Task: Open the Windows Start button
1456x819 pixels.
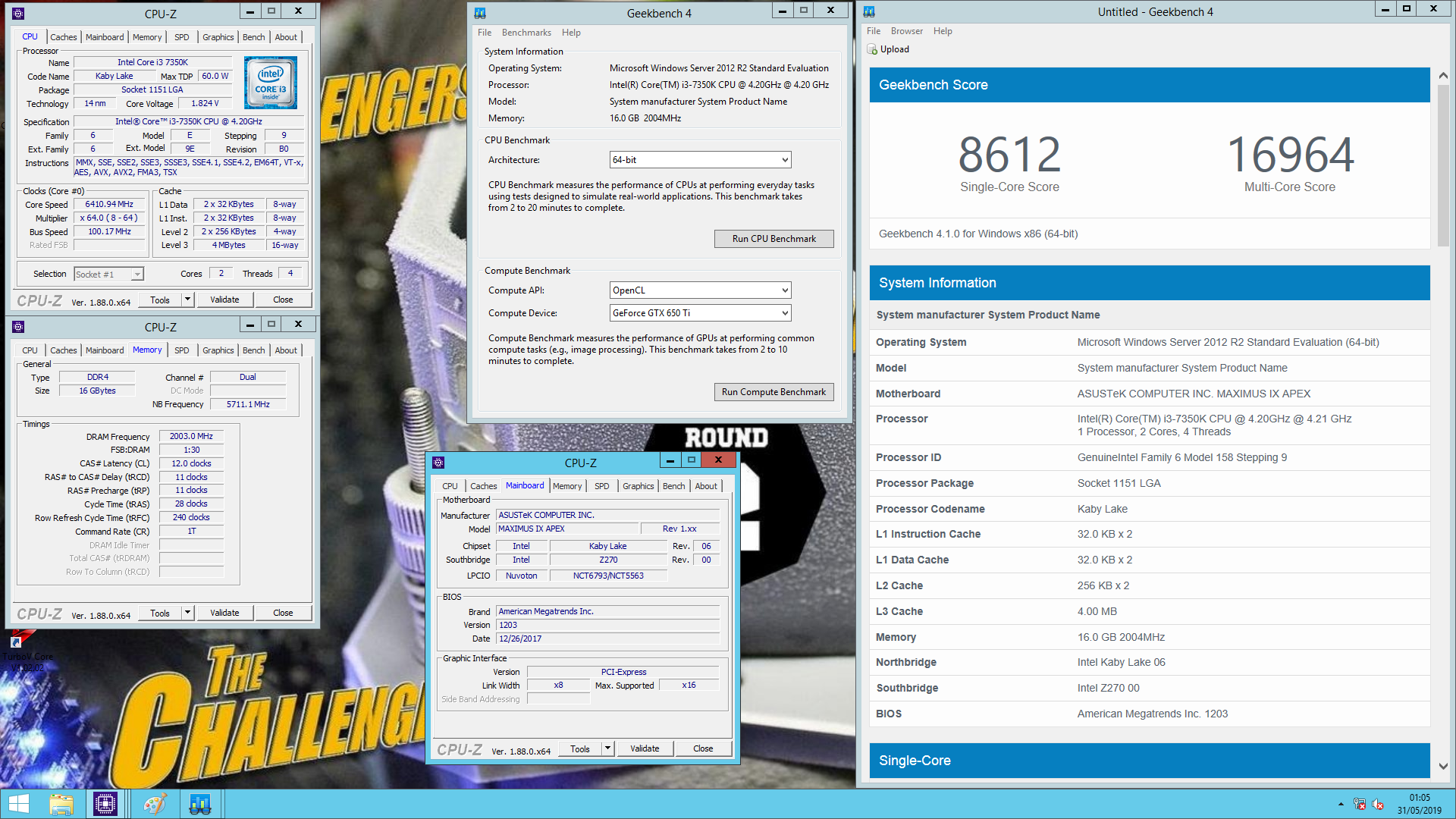Action: pos(18,804)
